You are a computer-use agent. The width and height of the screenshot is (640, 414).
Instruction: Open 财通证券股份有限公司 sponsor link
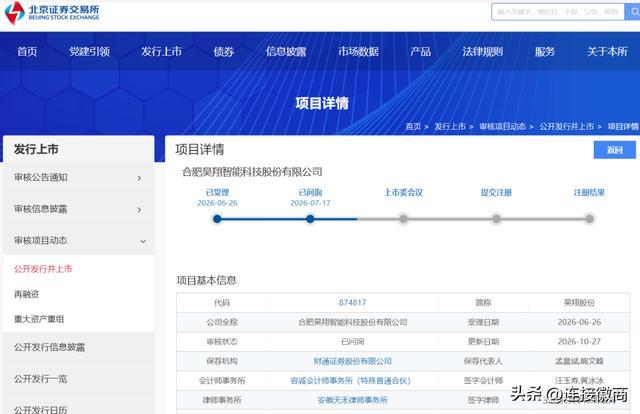352,361
